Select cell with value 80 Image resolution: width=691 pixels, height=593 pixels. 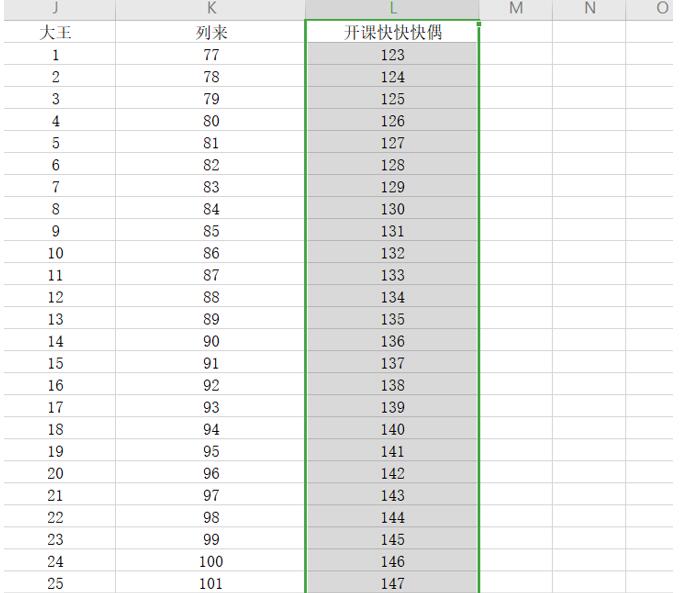click(211, 121)
